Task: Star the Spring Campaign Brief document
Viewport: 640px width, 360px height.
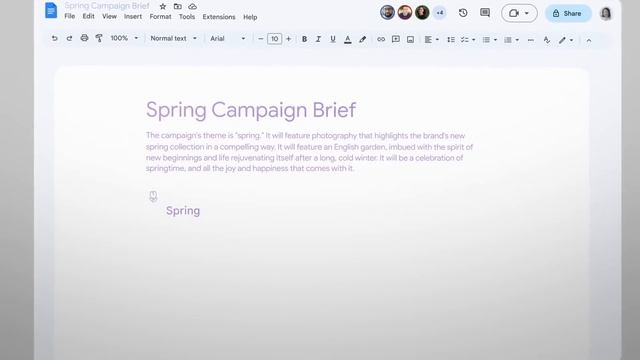Action: (x=162, y=7)
